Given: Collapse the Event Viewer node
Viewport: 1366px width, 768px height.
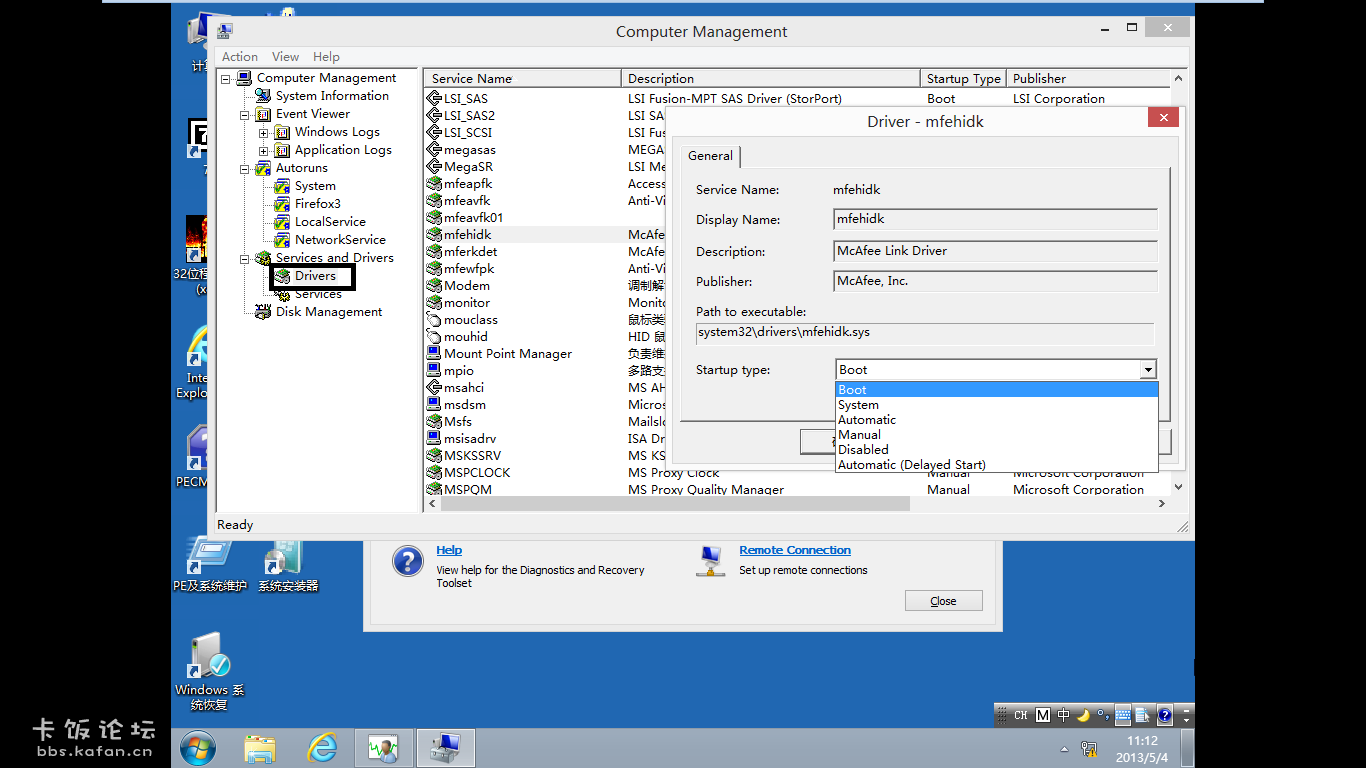Looking at the screenshot, I should (x=245, y=115).
